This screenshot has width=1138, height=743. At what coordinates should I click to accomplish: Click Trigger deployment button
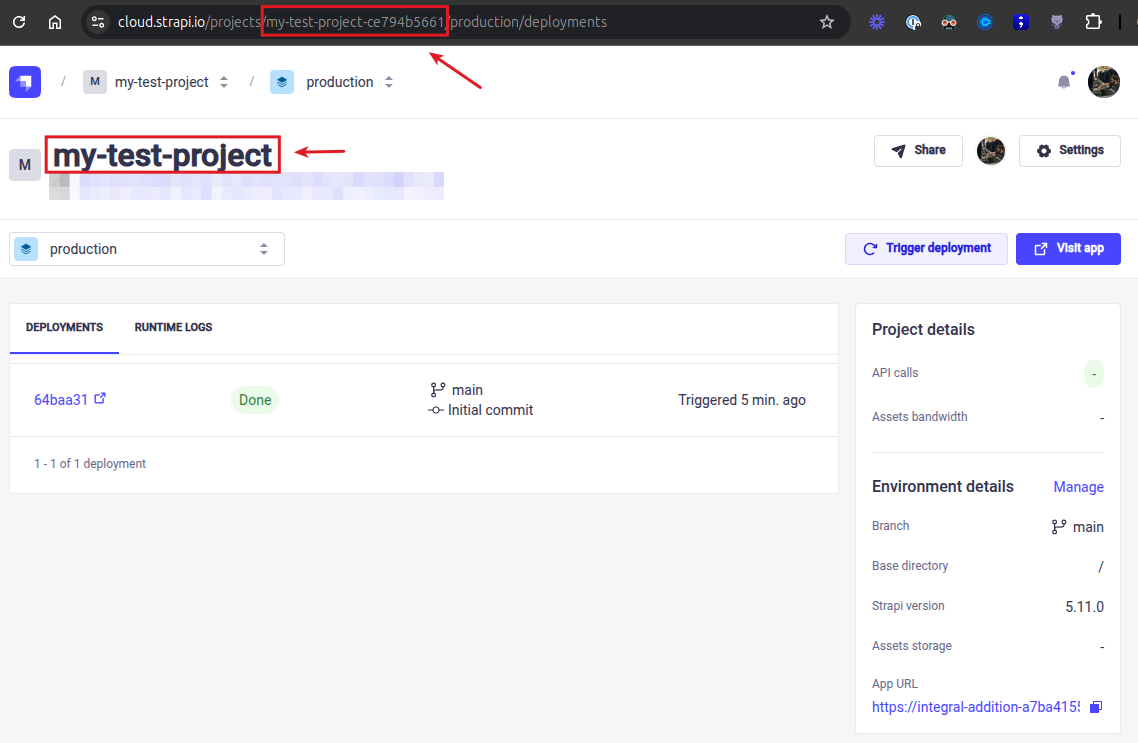(926, 249)
